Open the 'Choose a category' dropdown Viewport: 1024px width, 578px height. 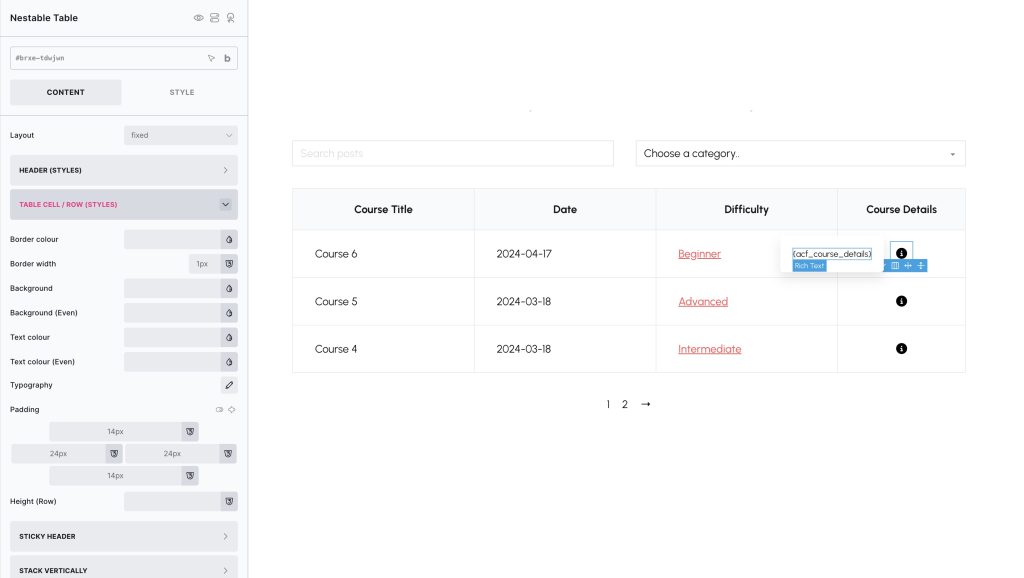(x=800, y=154)
